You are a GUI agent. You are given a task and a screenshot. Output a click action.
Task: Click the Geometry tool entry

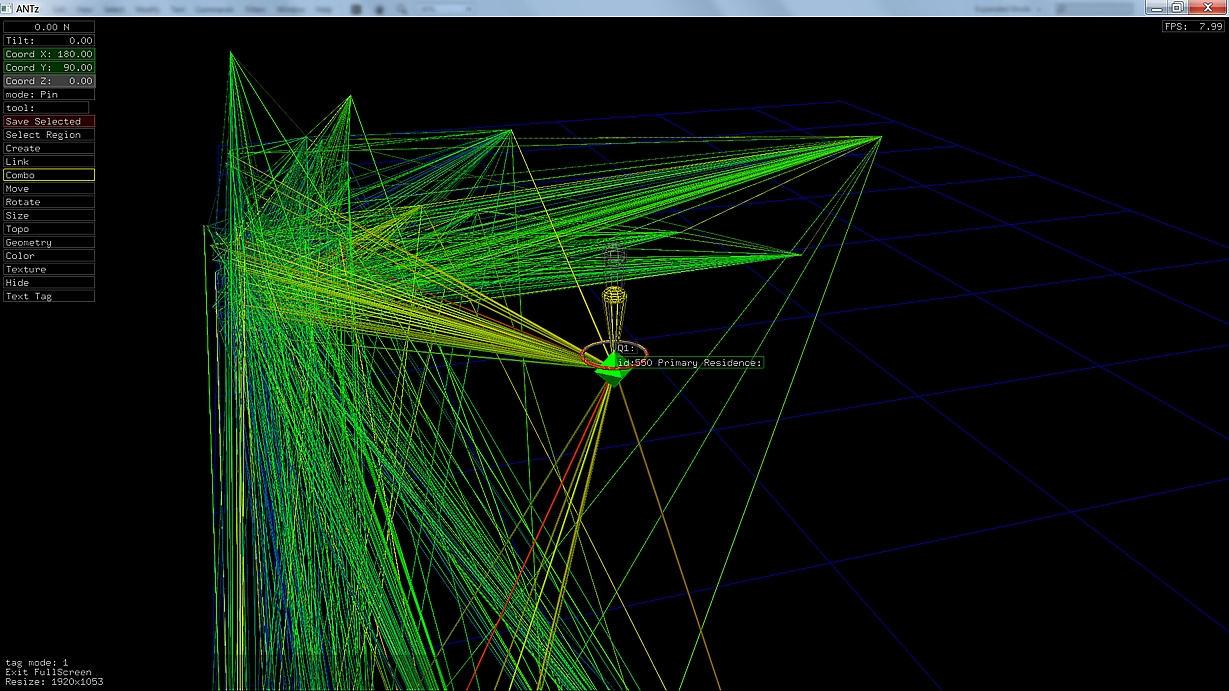coord(49,243)
